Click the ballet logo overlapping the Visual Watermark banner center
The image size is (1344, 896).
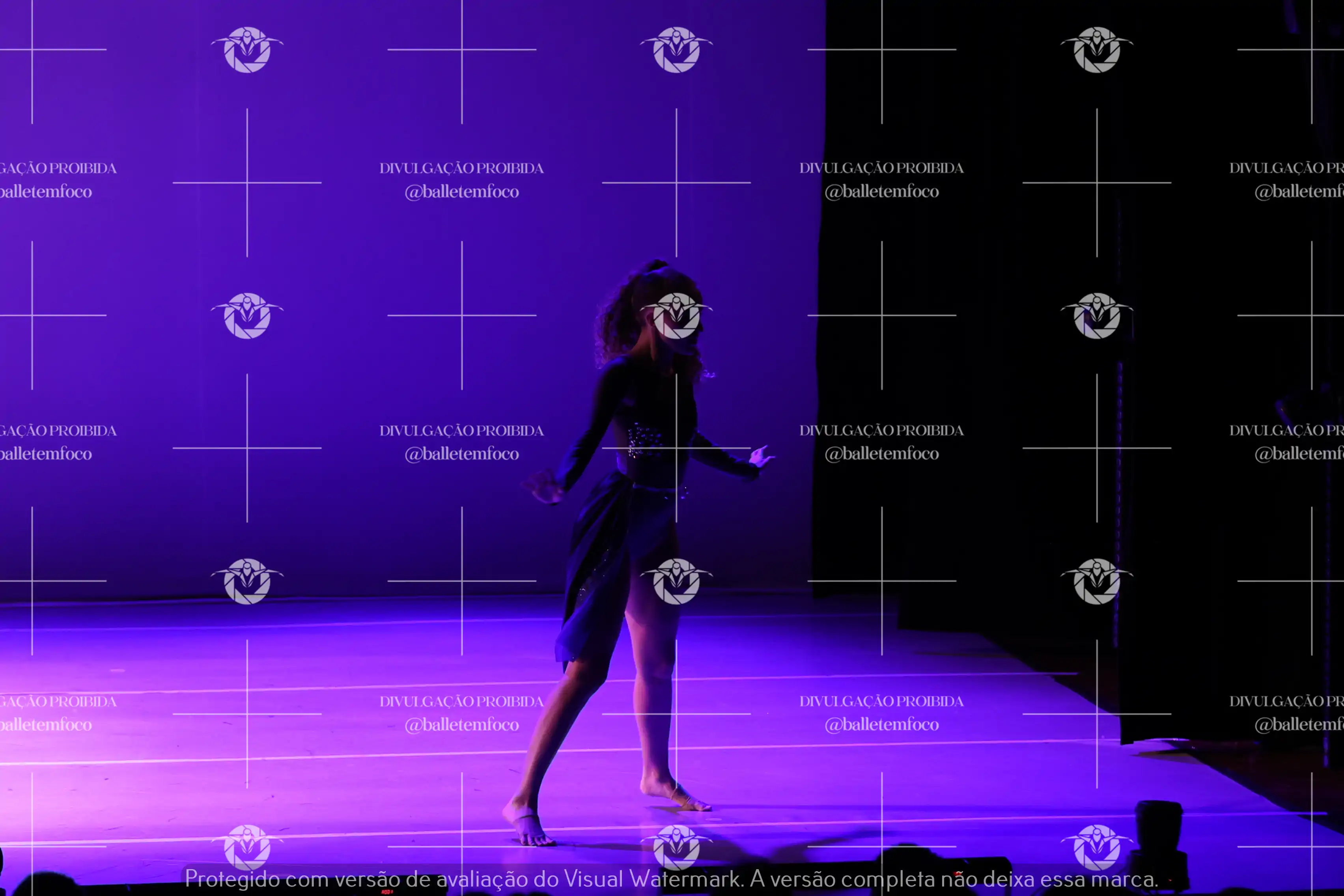pyautogui.click(x=676, y=849)
